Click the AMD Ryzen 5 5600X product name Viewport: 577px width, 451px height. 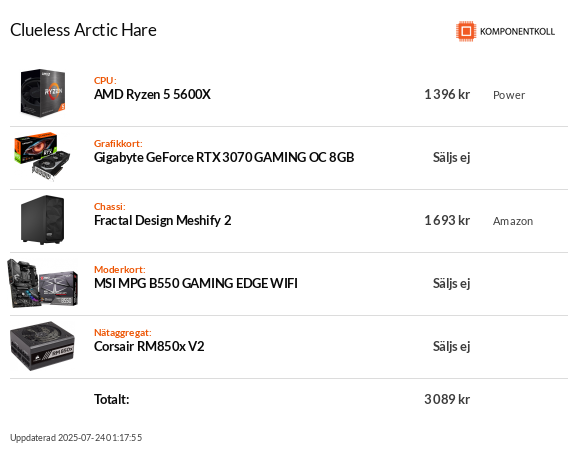click(152, 95)
